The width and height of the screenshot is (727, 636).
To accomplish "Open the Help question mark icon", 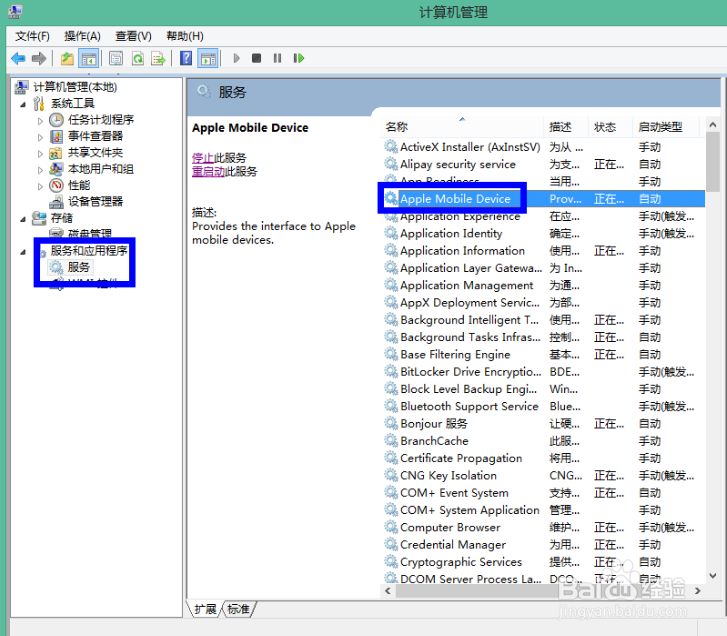I will pyautogui.click(x=186, y=58).
